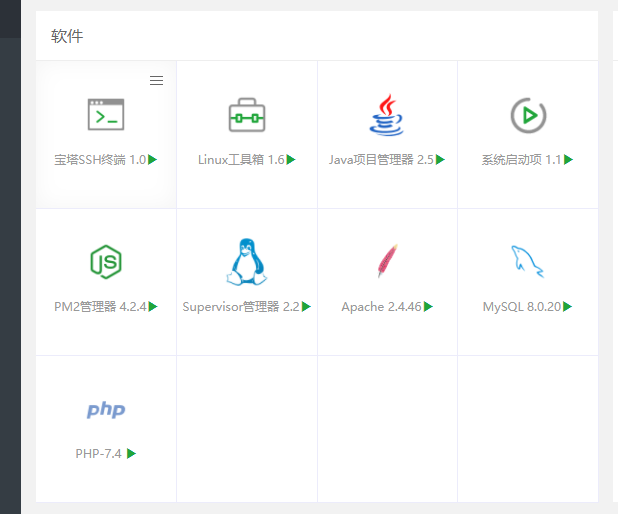Image resolution: width=618 pixels, height=514 pixels.
Task: Open the Java项目管理器 2.5 link
Action: [382, 160]
